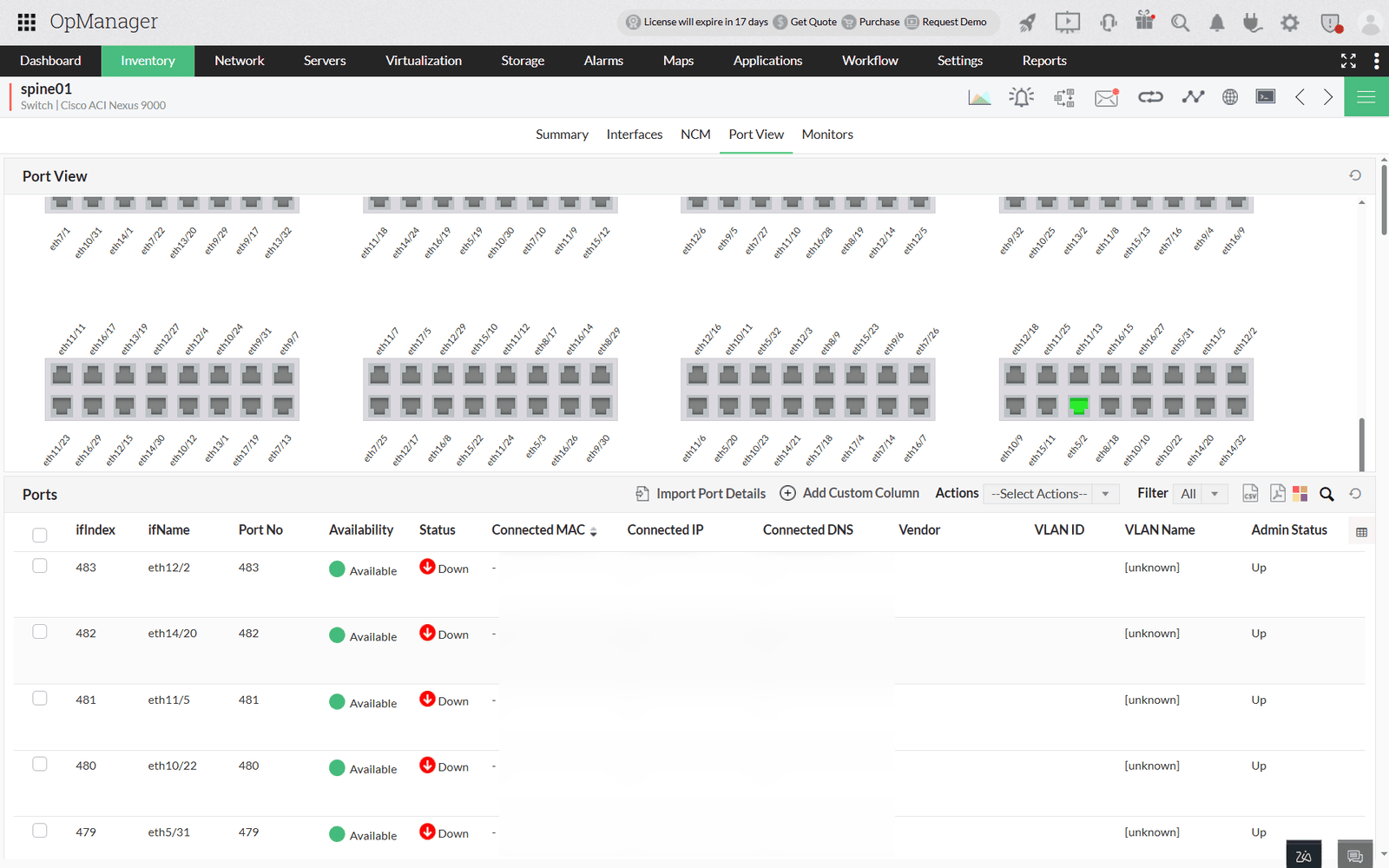Export ports table as PDF
Image resolution: width=1389 pixels, height=868 pixels.
click(x=1277, y=493)
